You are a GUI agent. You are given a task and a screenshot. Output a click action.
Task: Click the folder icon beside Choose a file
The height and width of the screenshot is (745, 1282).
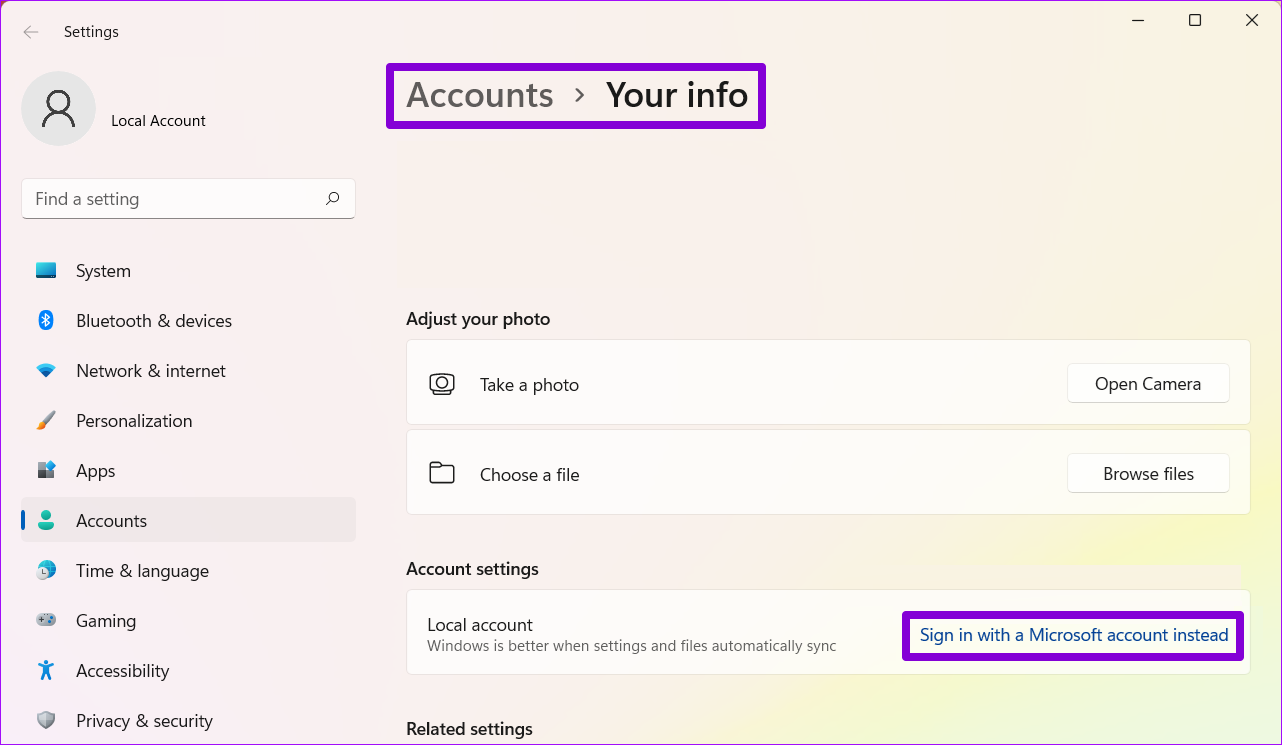pos(441,473)
